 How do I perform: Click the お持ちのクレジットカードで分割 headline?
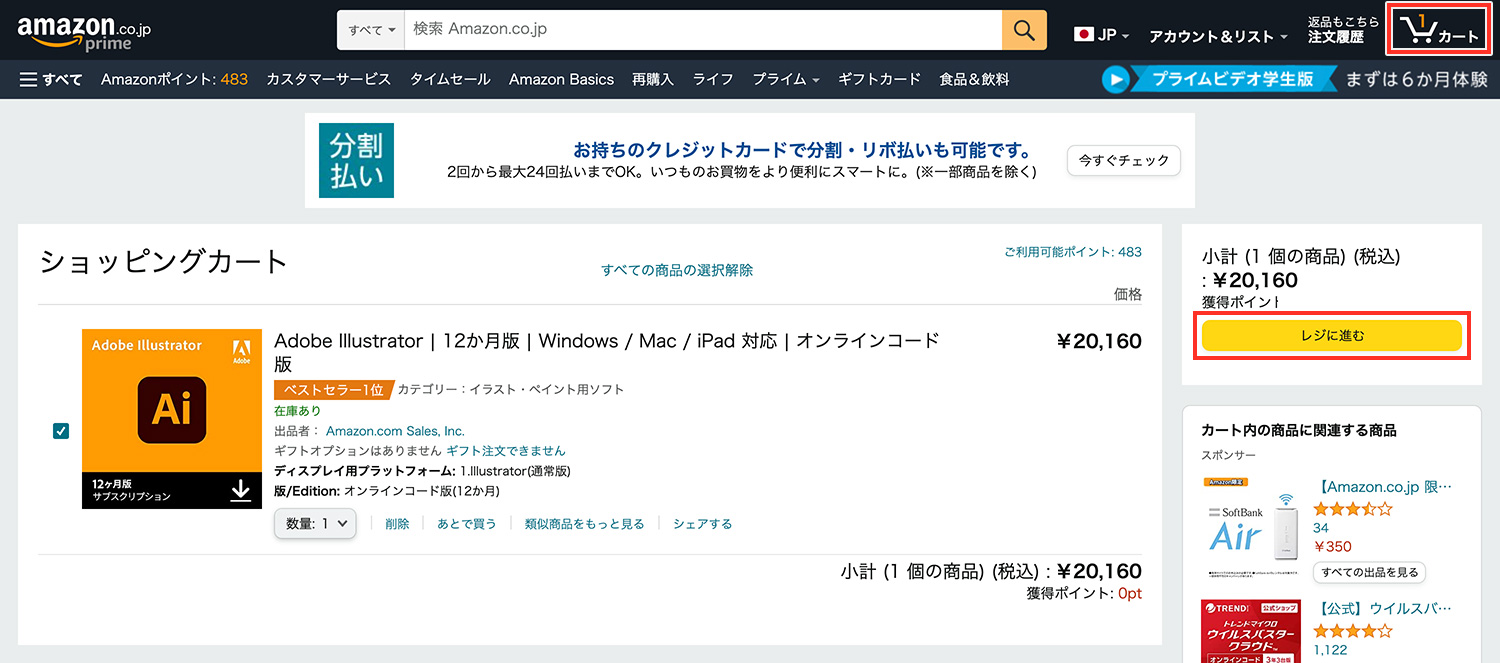[803, 150]
